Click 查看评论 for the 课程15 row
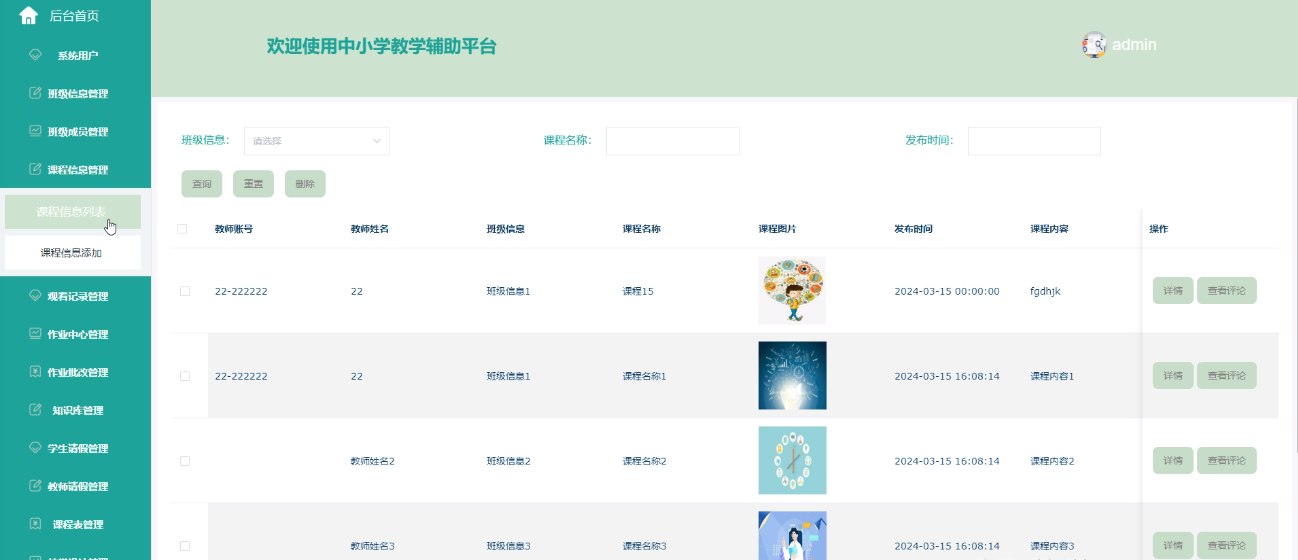This screenshot has height=560, width=1298. (1227, 291)
